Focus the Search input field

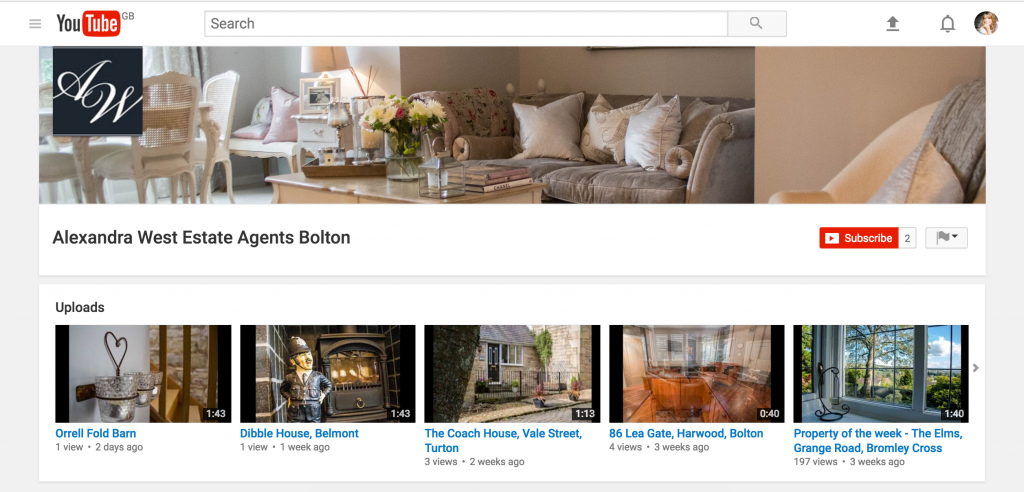466,24
